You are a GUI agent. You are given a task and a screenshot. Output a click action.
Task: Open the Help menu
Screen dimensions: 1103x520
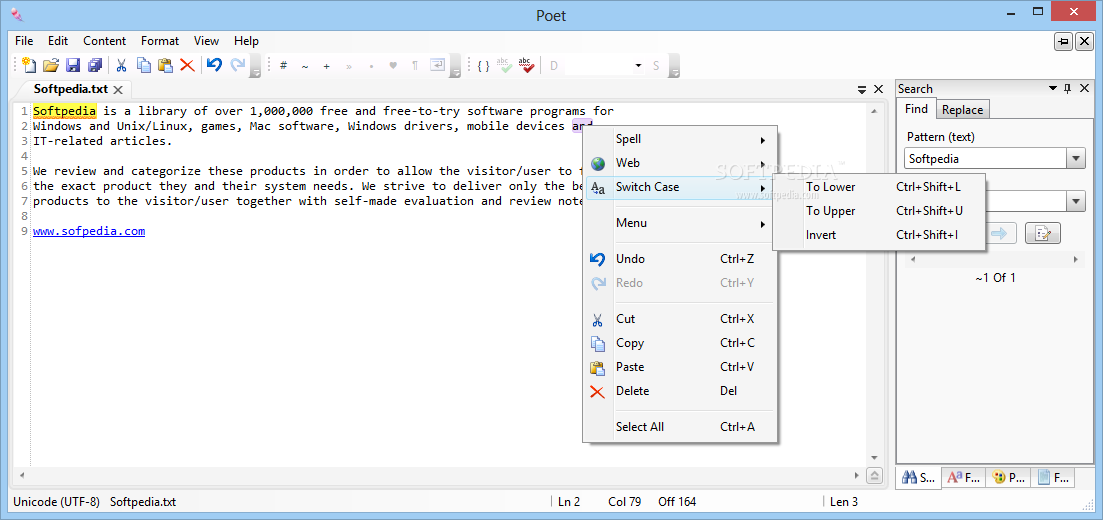pyautogui.click(x=246, y=41)
